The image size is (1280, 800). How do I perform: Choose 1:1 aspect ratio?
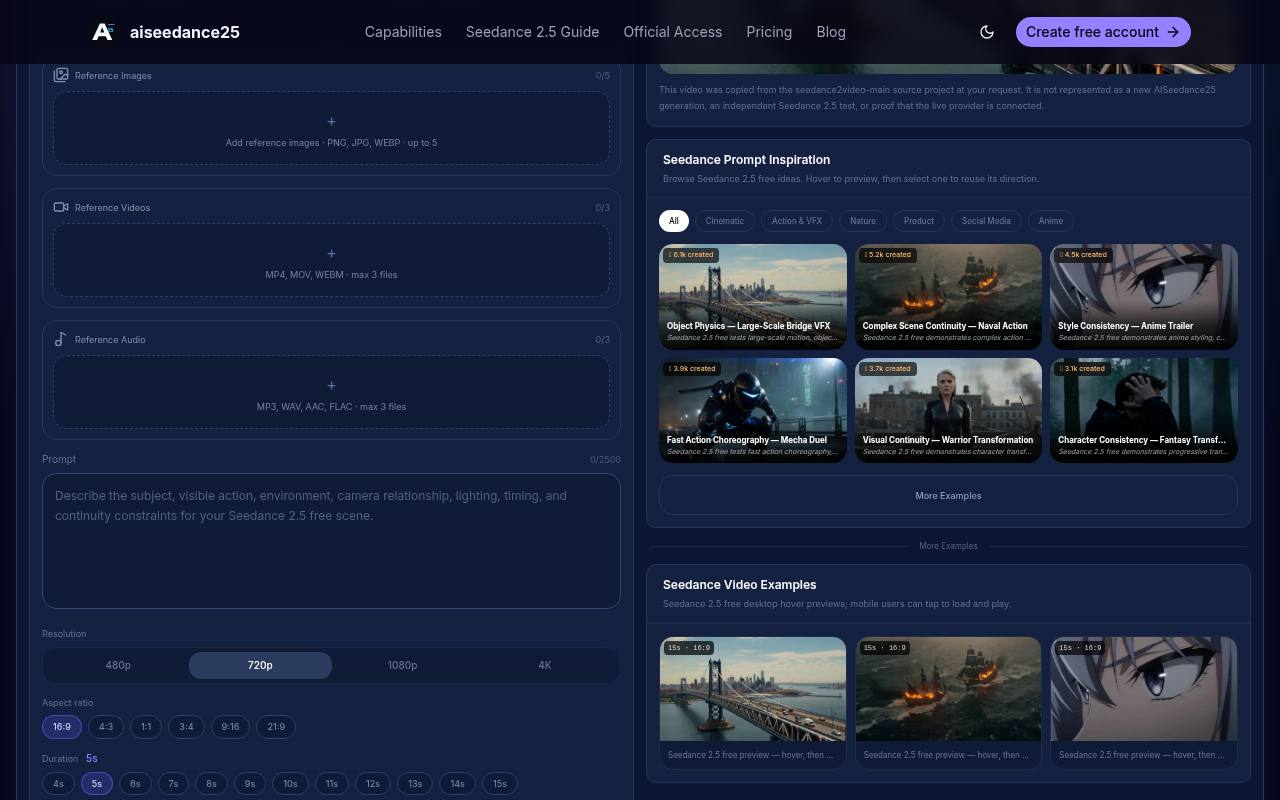(x=146, y=727)
